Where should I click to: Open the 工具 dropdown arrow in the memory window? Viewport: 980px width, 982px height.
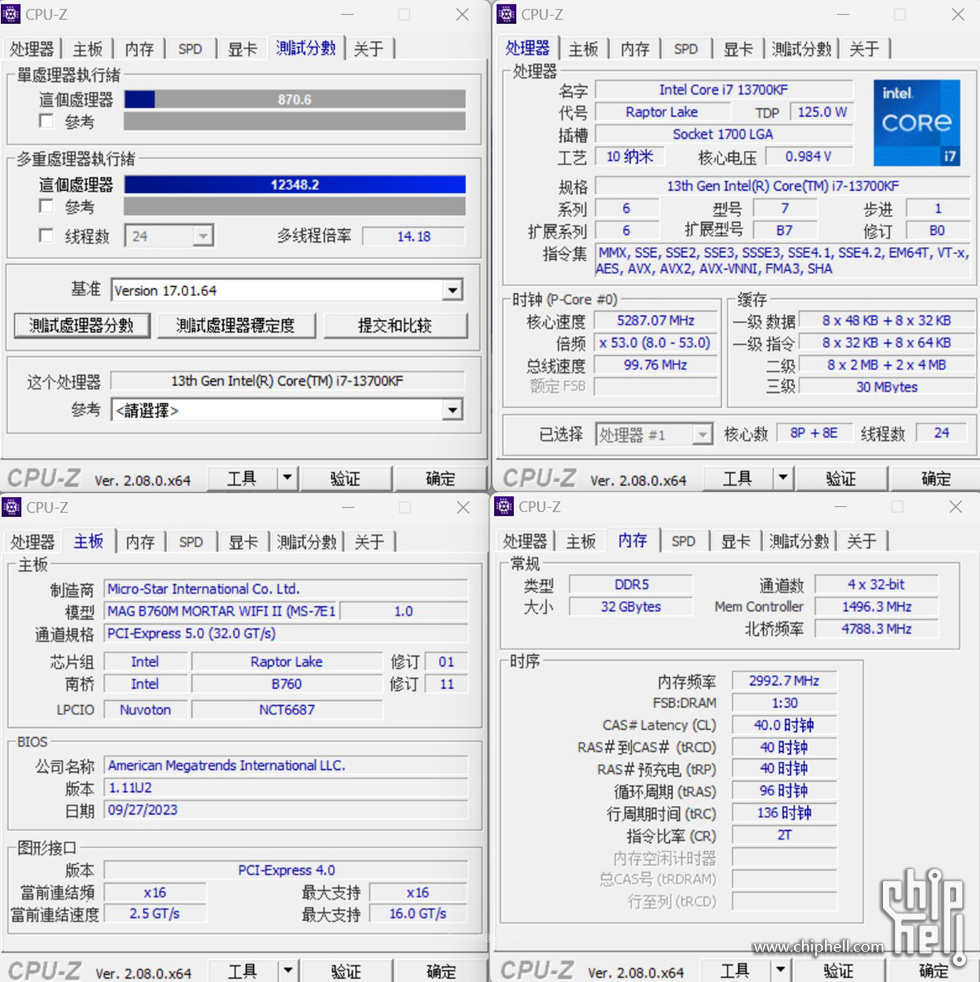(x=780, y=971)
